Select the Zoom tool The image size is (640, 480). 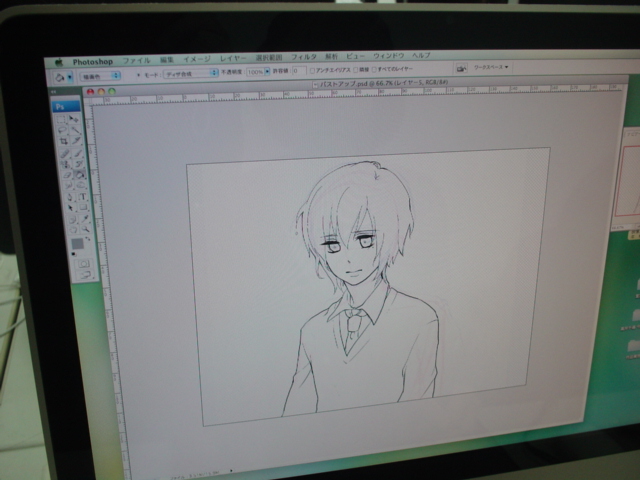[86, 229]
